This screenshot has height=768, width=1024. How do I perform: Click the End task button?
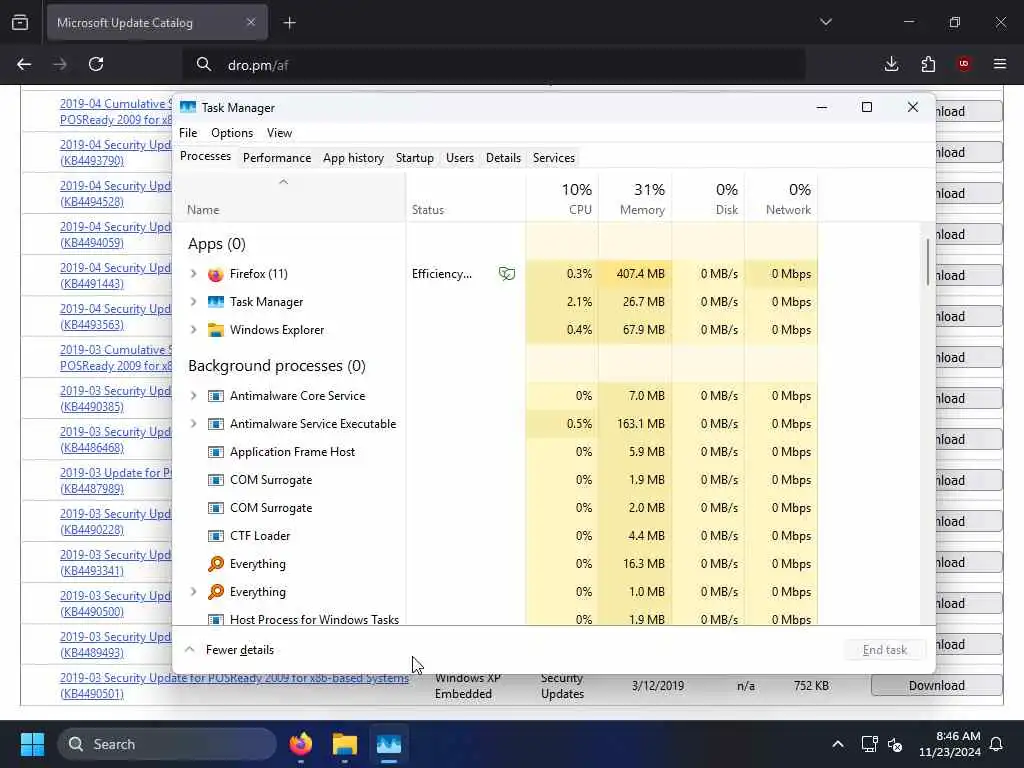click(x=885, y=650)
